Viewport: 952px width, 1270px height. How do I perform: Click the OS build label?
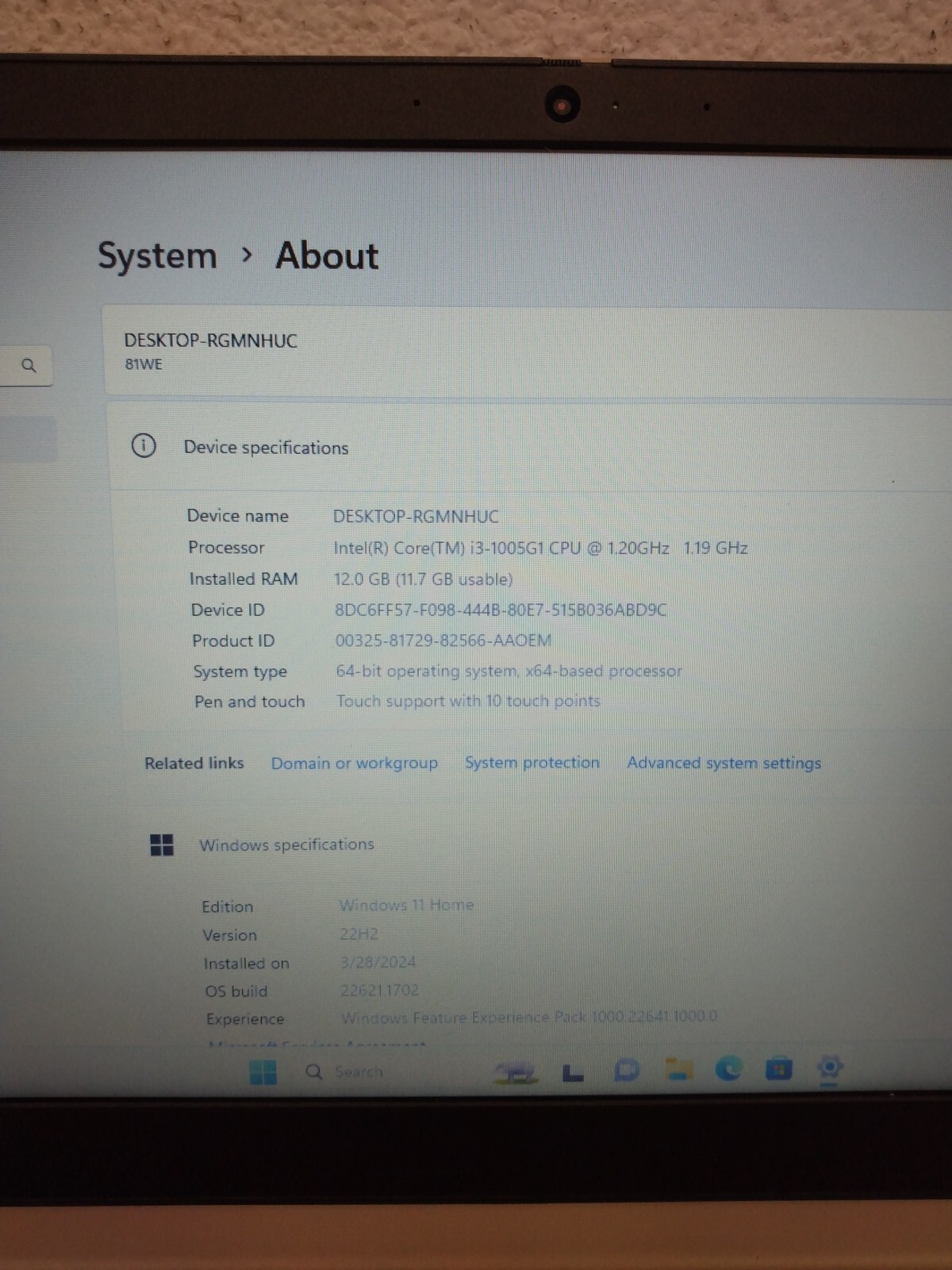pos(236,991)
